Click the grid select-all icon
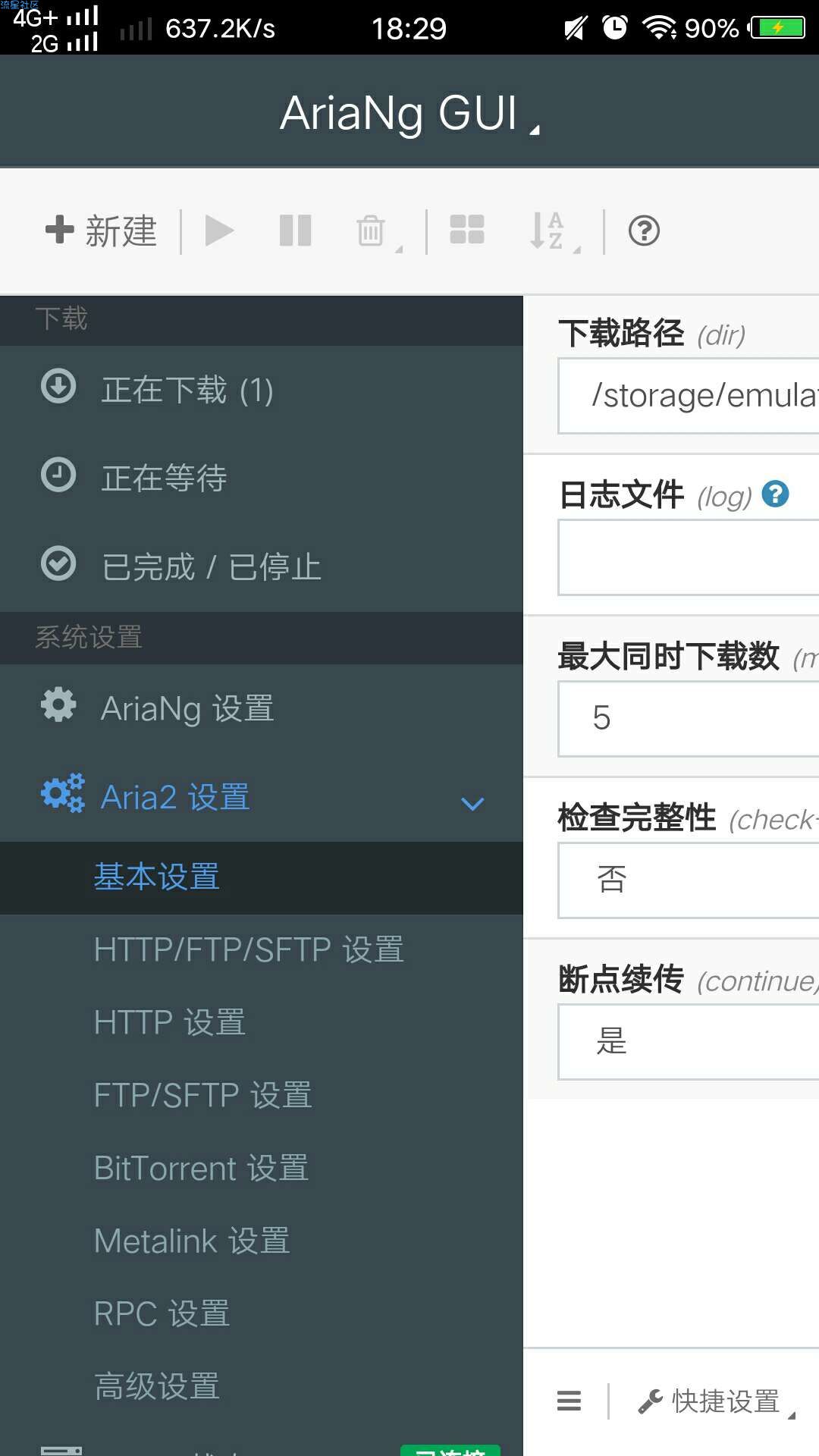This screenshot has width=819, height=1456. [x=467, y=230]
